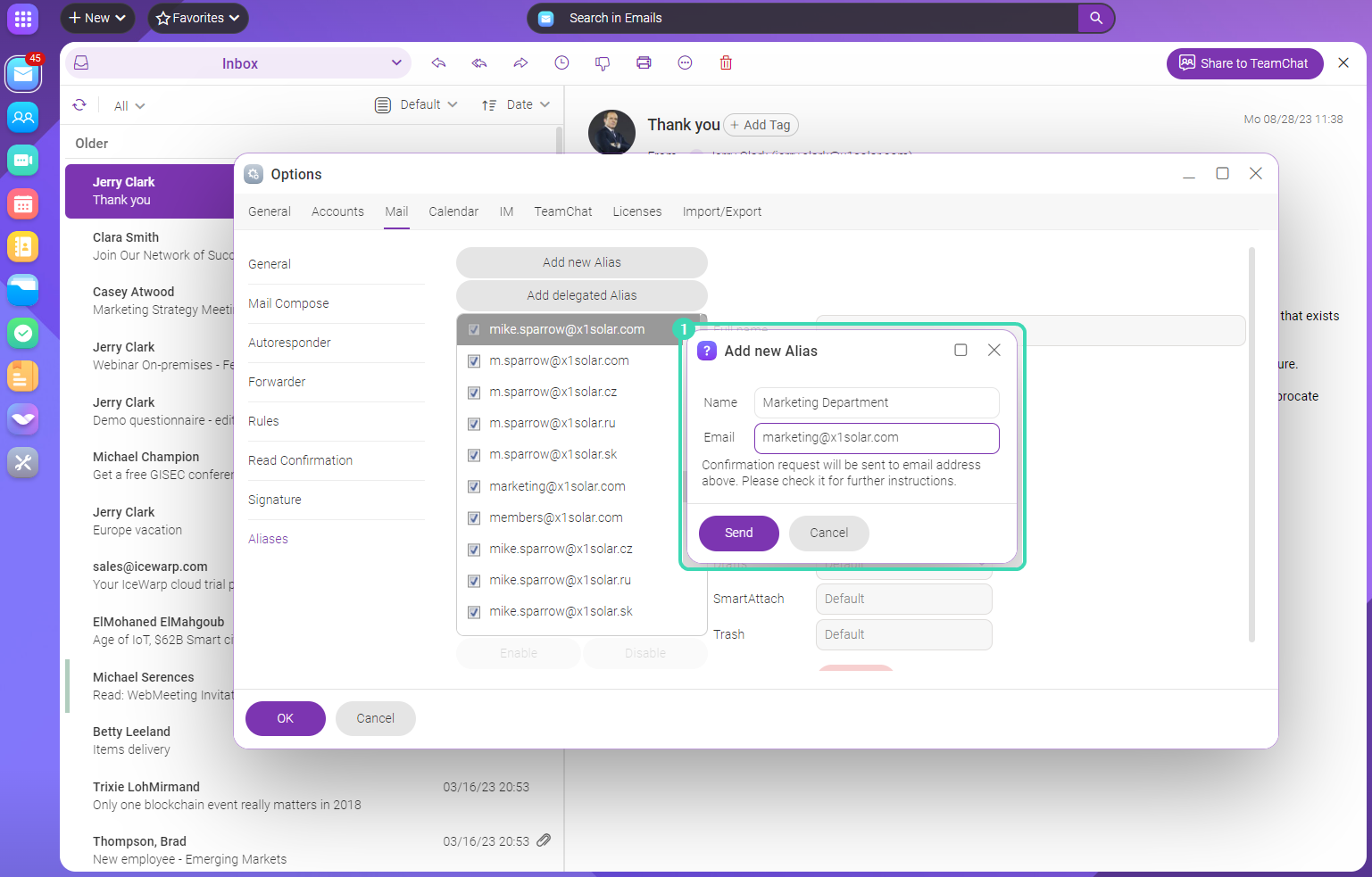
Task: Switch to the Calendar tab in Options
Action: point(453,211)
